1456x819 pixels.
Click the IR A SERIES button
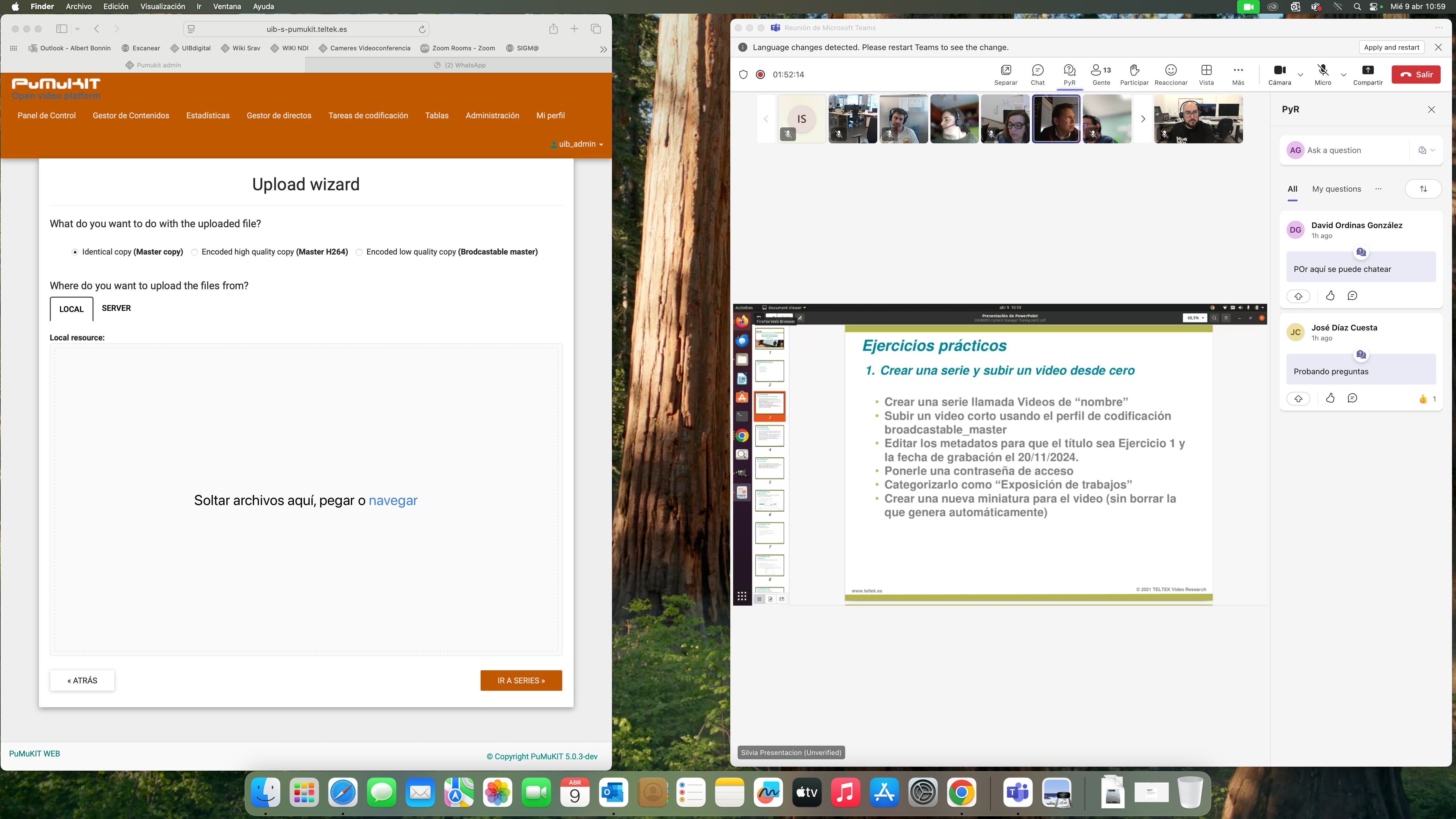(521, 681)
